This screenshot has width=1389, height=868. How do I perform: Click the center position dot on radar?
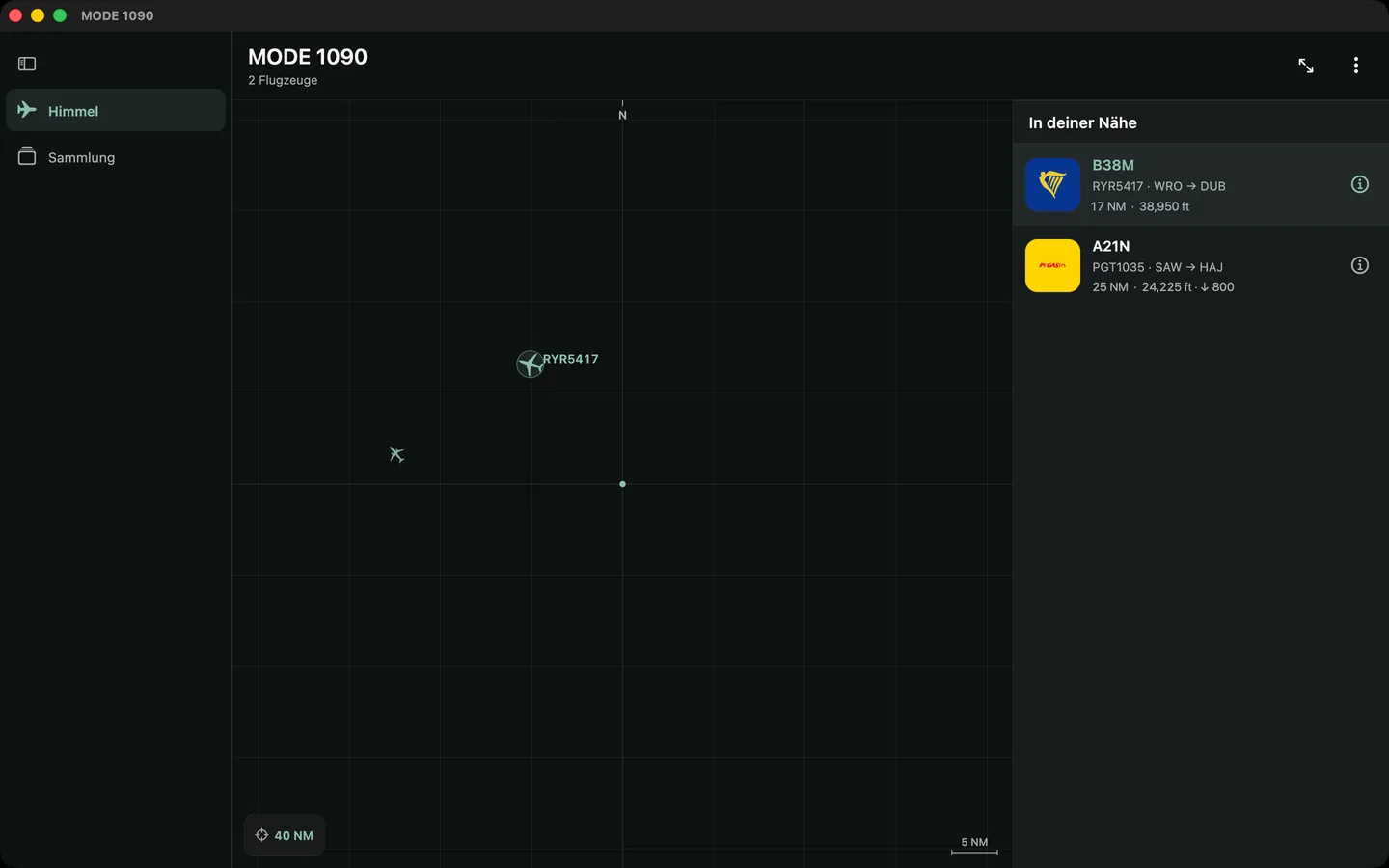tap(622, 484)
